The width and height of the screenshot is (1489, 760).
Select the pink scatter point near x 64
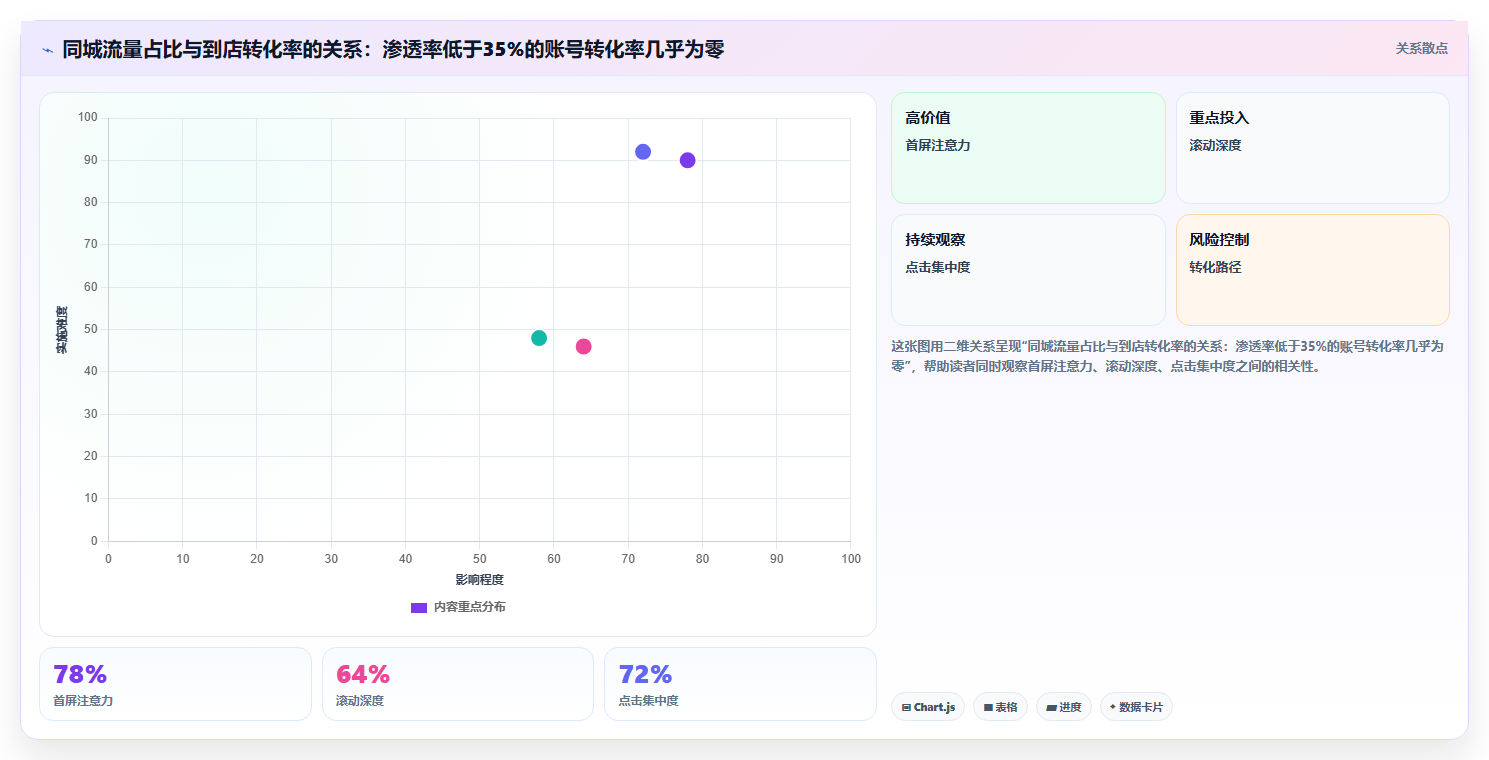(583, 346)
